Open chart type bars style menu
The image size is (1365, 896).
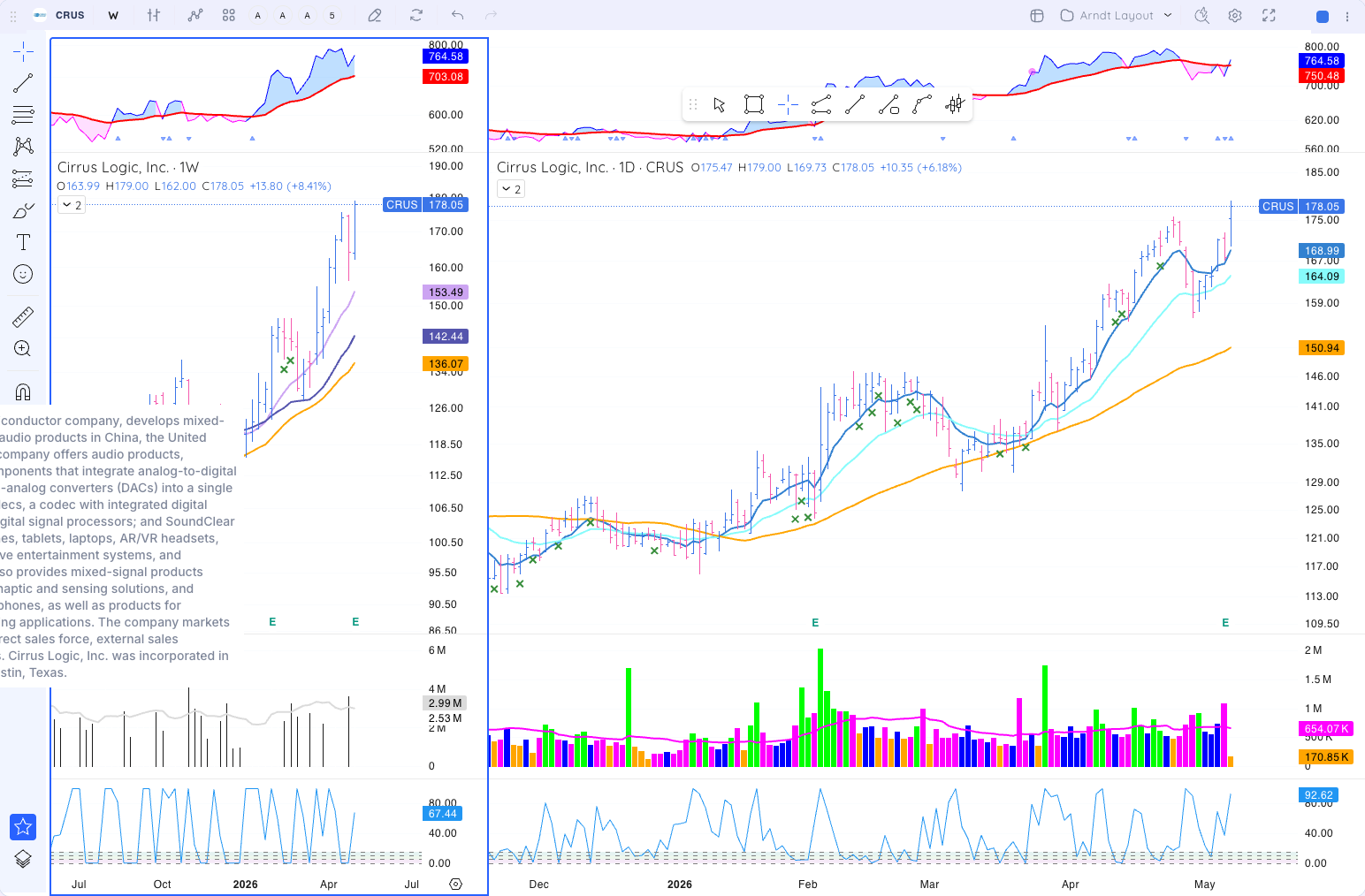pos(154,15)
